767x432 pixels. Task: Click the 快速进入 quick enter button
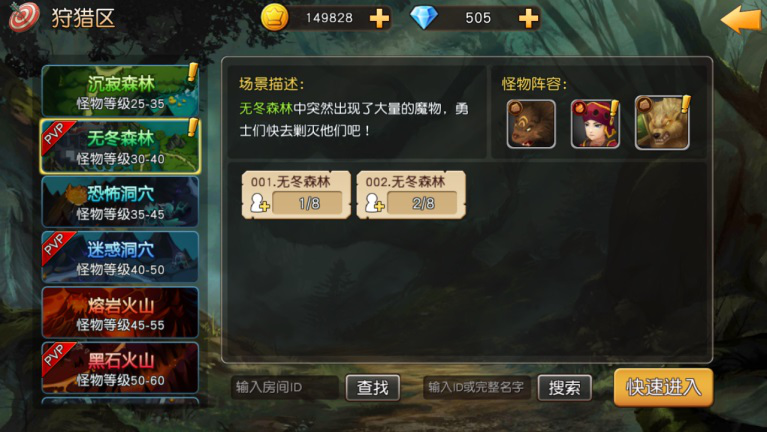coord(663,387)
